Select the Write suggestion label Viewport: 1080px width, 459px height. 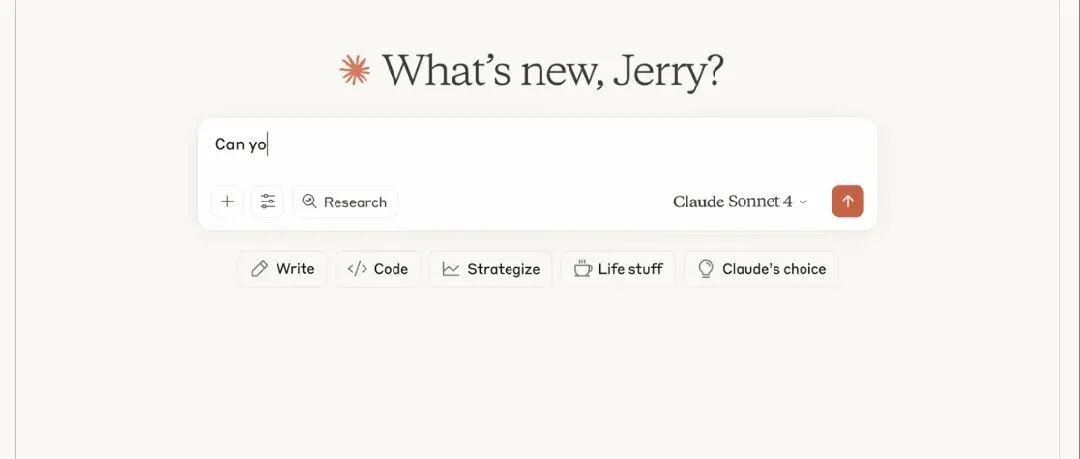point(295,269)
